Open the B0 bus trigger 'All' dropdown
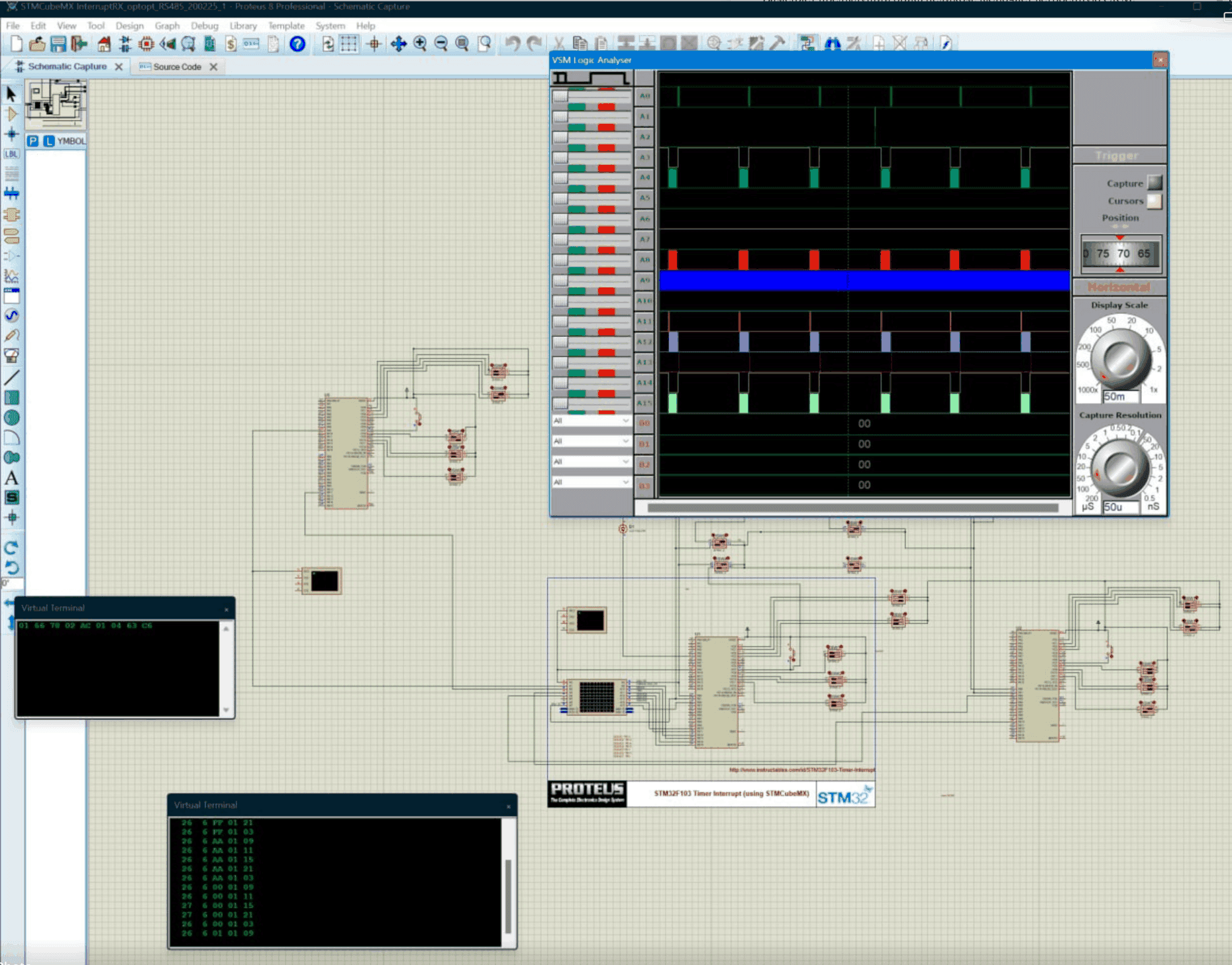 (x=591, y=421)
